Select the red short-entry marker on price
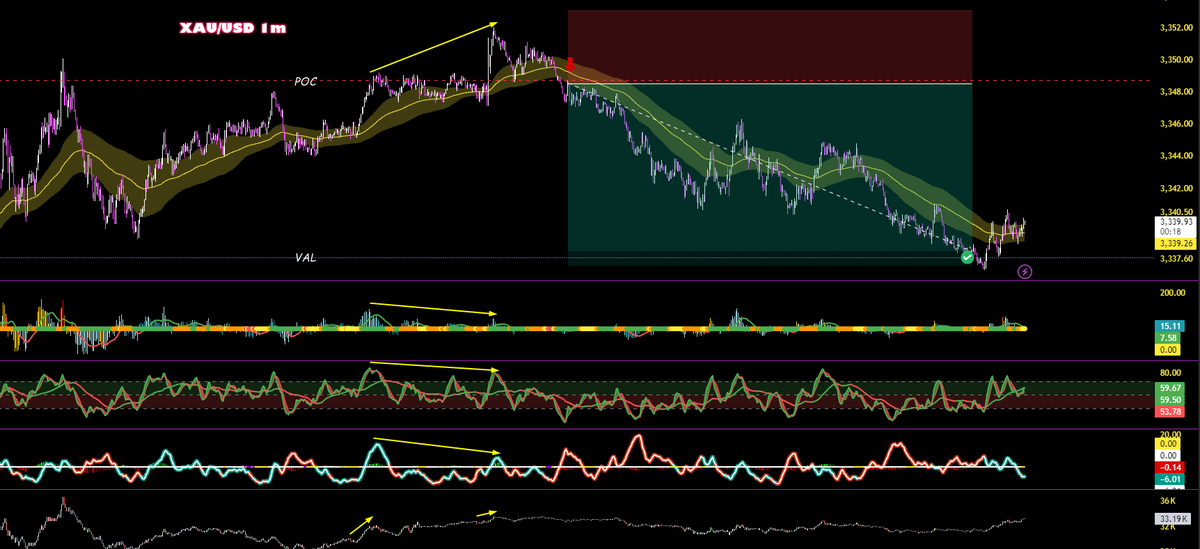The width and height of the screenshot is (1200, 549). (570, 65)
